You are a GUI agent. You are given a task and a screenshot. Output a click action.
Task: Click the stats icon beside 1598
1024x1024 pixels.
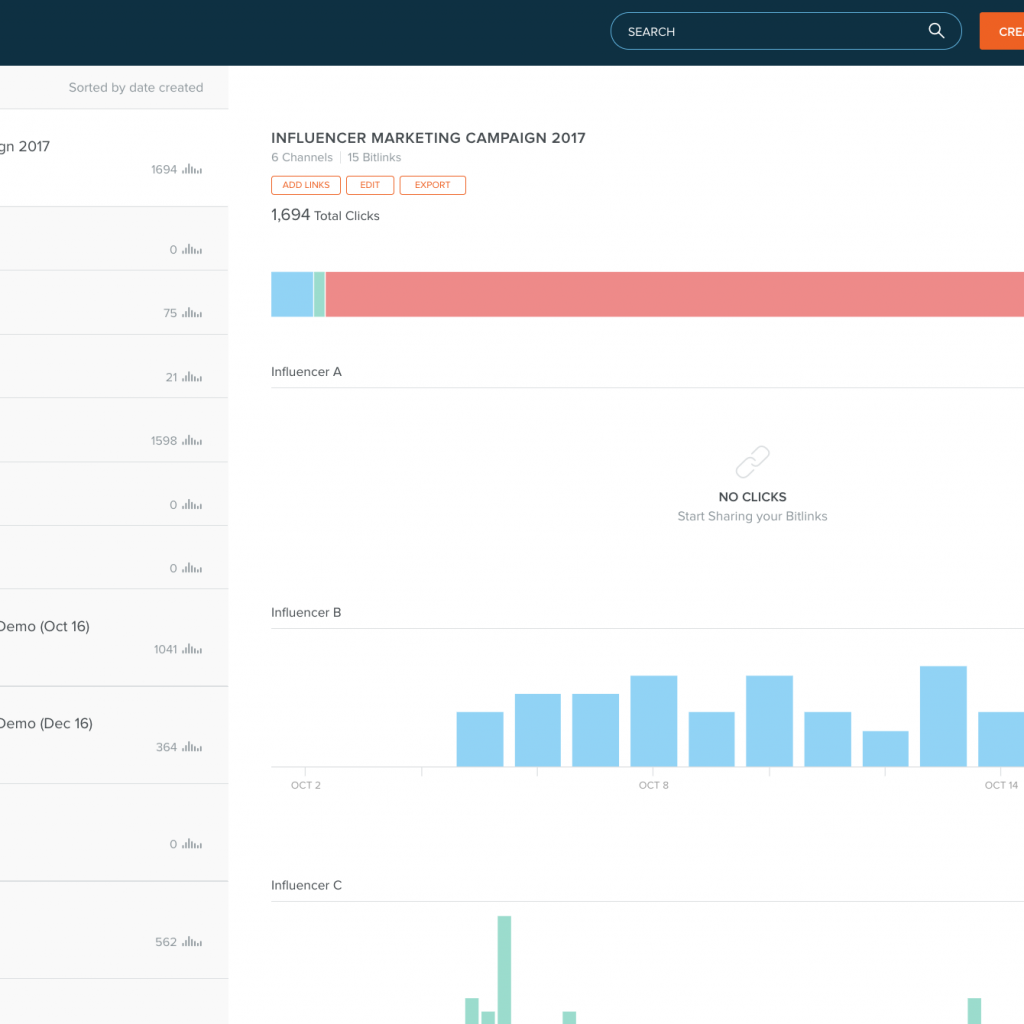click(x=192, y=440)
